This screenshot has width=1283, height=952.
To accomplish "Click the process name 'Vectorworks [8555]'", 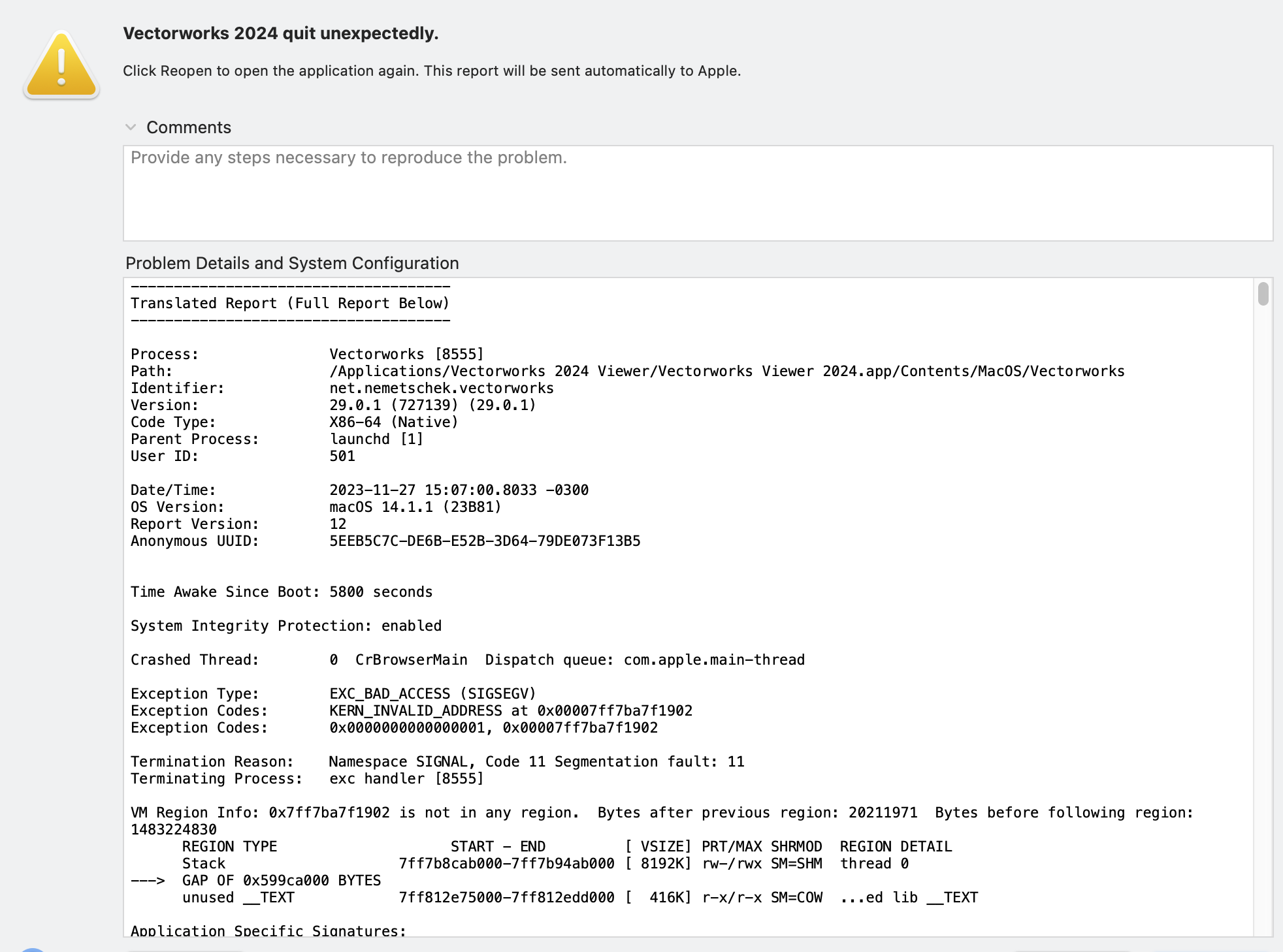I will [x=406, y=354].
